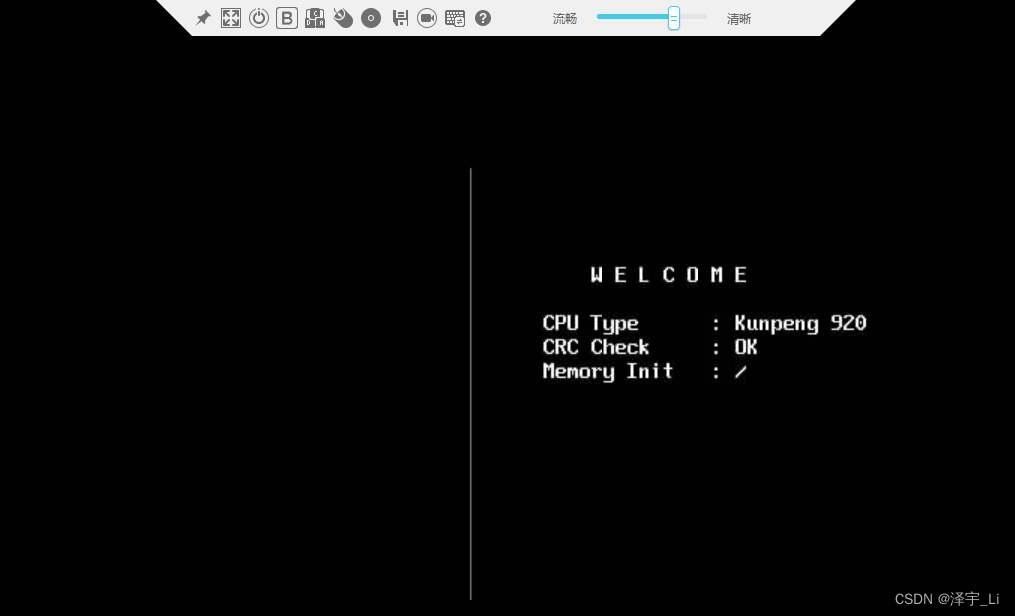1015x616 pixels.
Task: Click the 流畅 (smooth) label
Action: [x=564, y=19]
